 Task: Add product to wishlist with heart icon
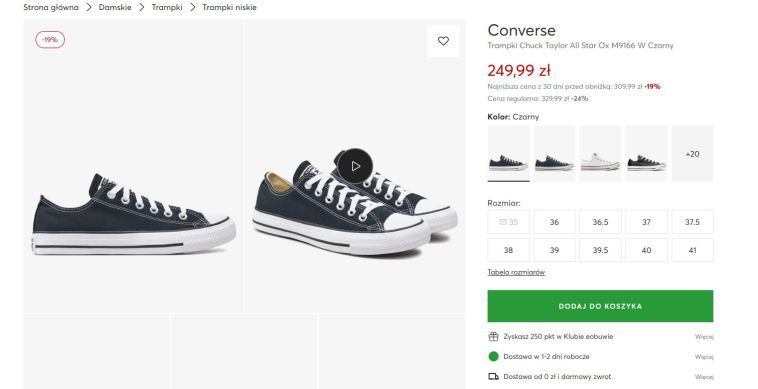point(443,41)
